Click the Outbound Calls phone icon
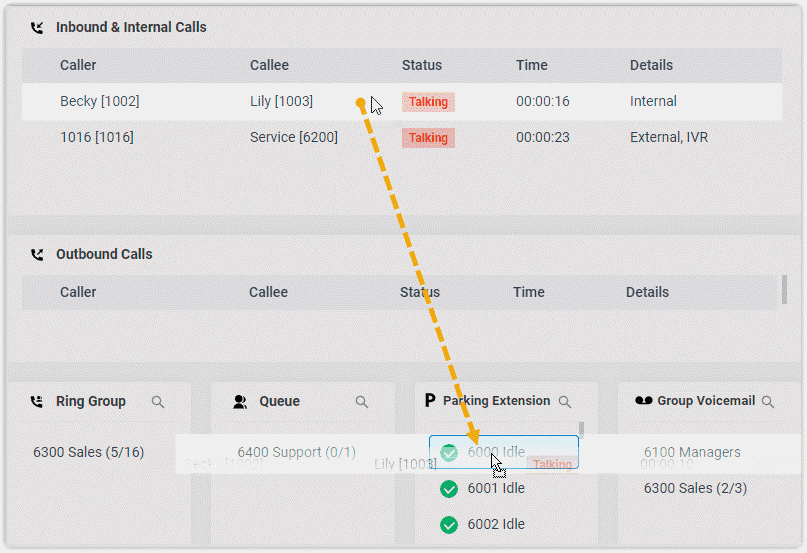The width and height of the screenshot is (807, 553). tap(37, 255)
